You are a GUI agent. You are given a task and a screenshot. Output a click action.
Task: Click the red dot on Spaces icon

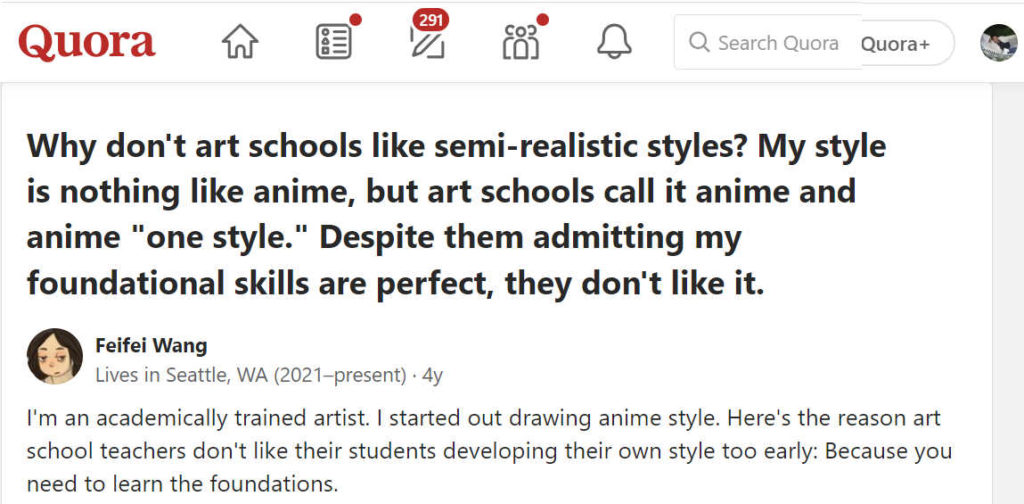543,19
